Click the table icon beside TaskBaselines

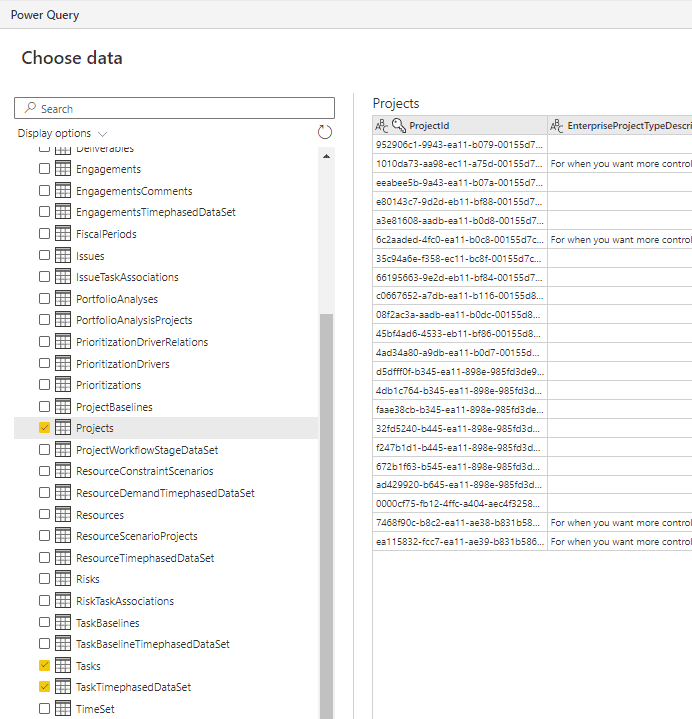[63, 622]
